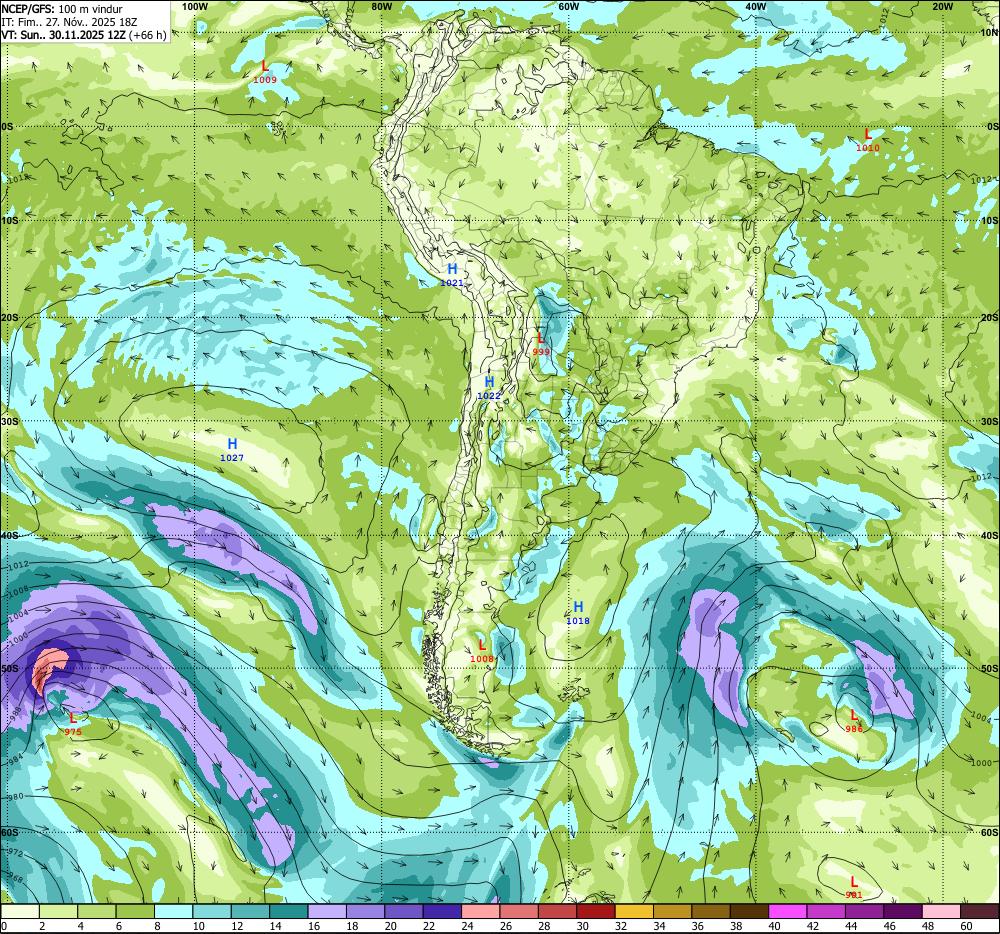Select the 16–18 lavender legend swatch

click(327, 912)
